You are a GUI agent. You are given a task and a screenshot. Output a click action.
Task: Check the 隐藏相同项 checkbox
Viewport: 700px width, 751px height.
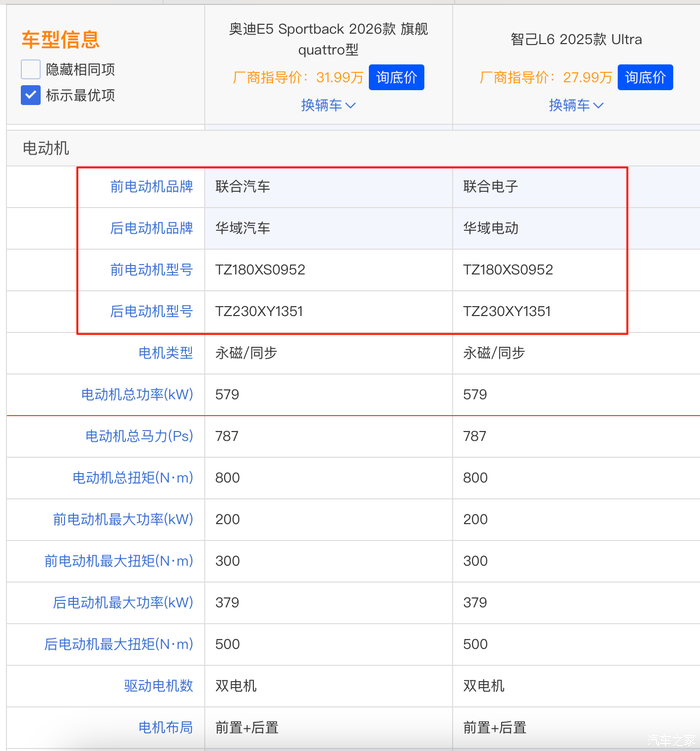(x=31, y=69)
